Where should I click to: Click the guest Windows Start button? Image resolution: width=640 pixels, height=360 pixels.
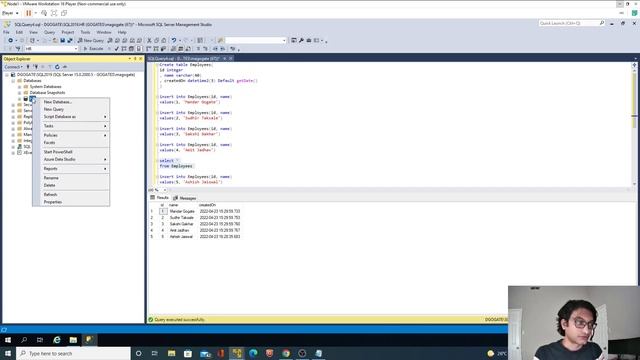8,340
